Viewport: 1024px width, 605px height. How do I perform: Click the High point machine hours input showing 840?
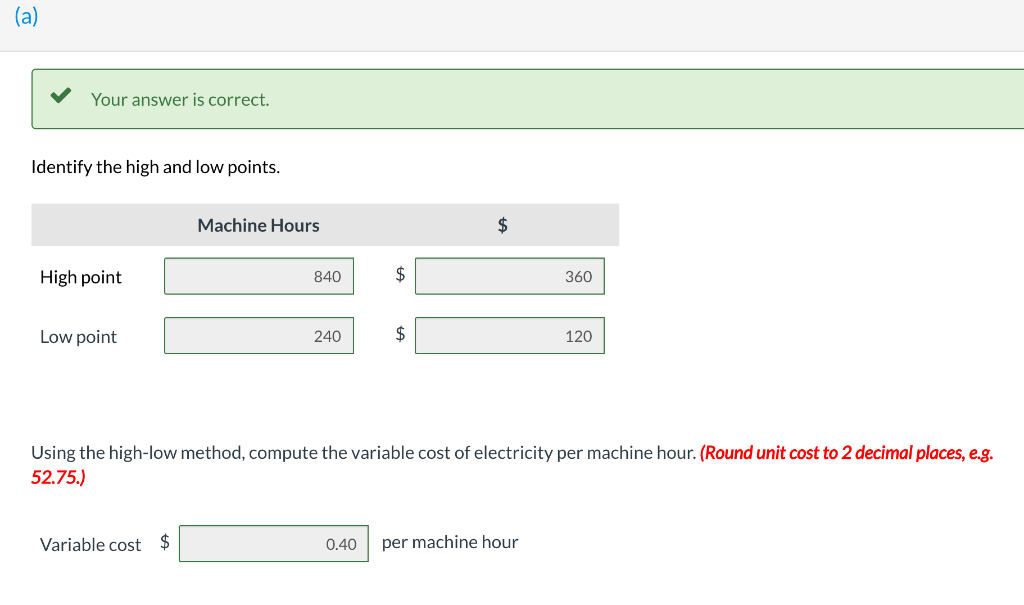click(258, 276)
